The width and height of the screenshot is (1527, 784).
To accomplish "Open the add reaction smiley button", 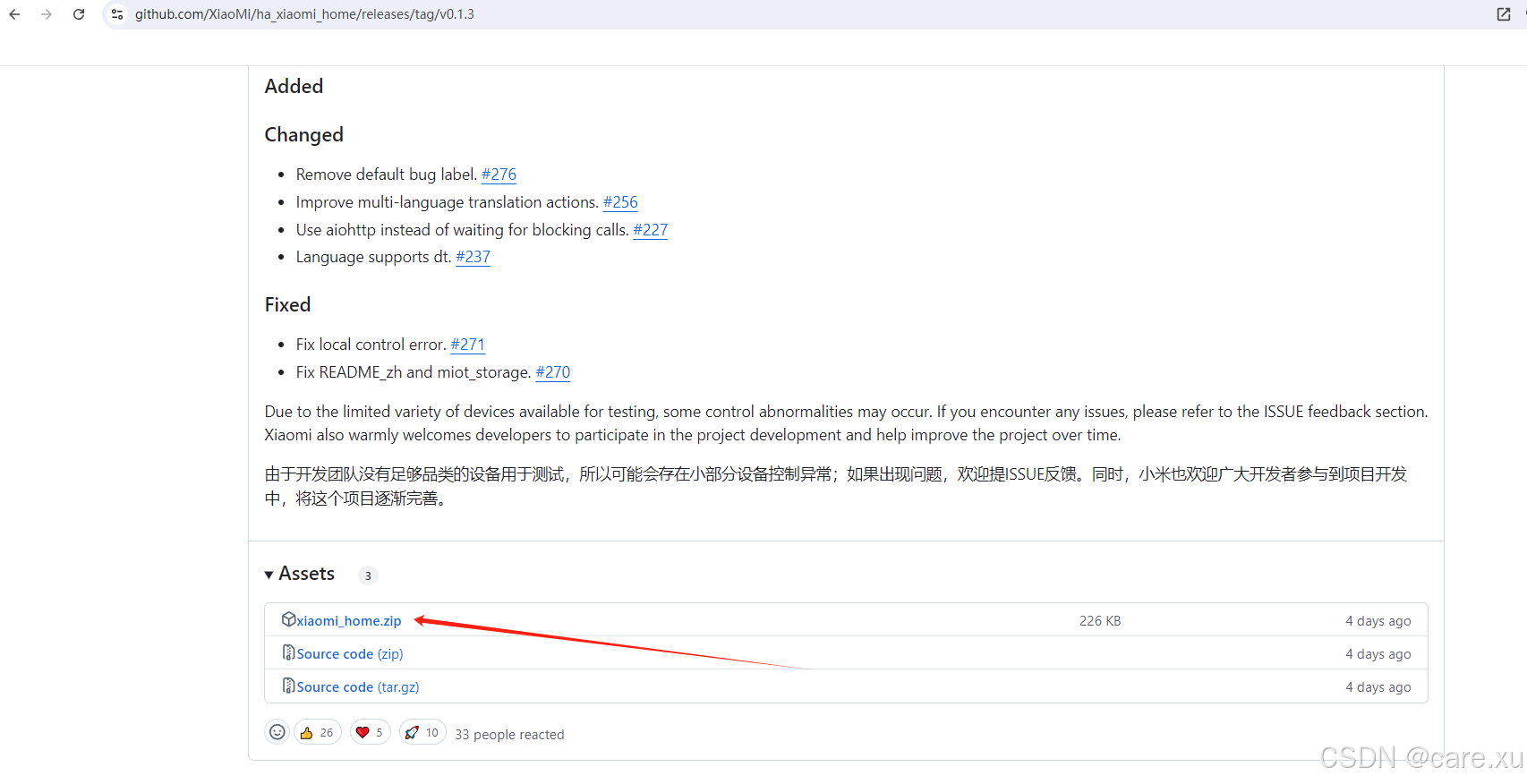I will coord(277,732).
